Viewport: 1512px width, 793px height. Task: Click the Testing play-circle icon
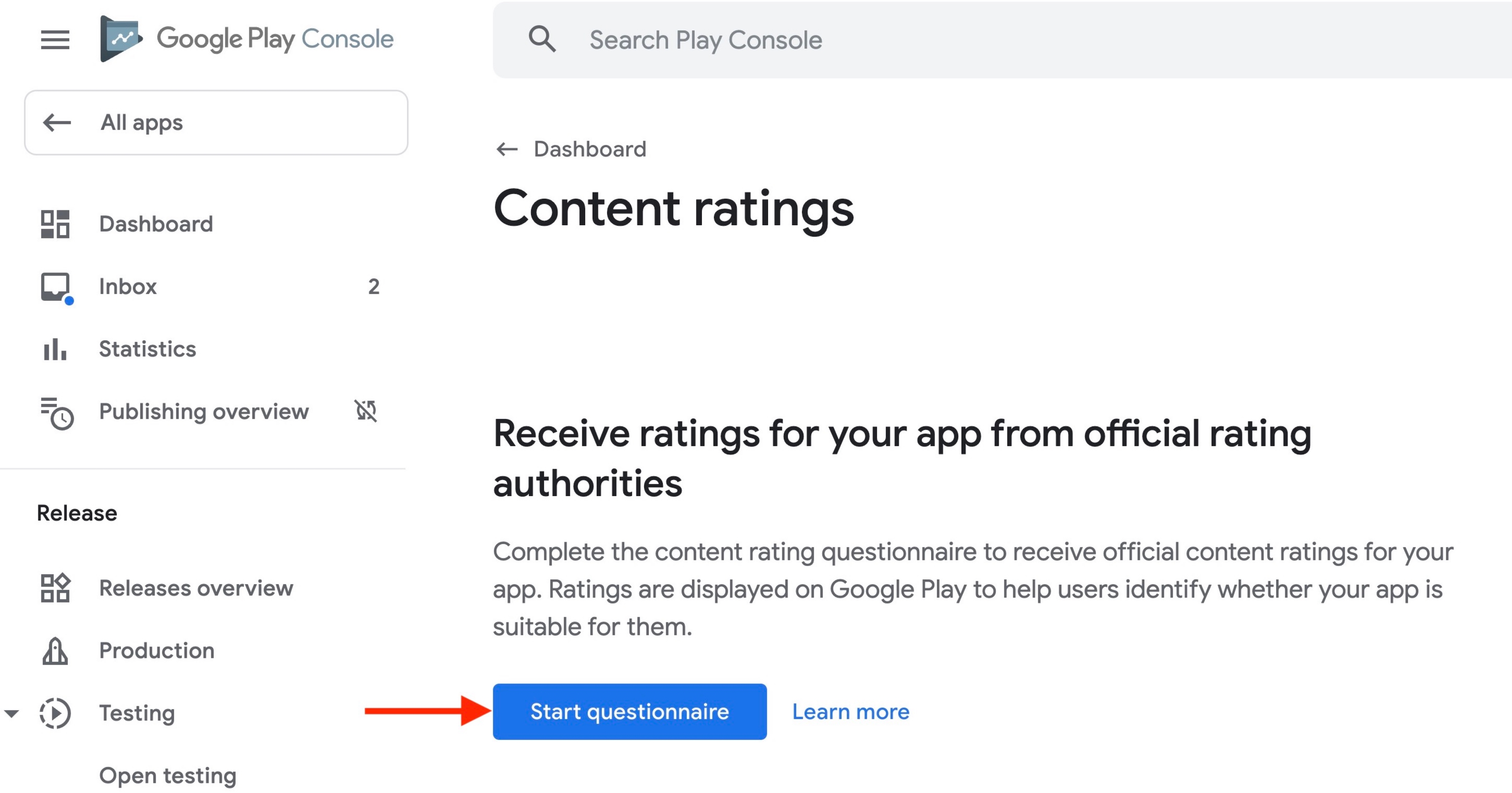click(x=55, y=713)
